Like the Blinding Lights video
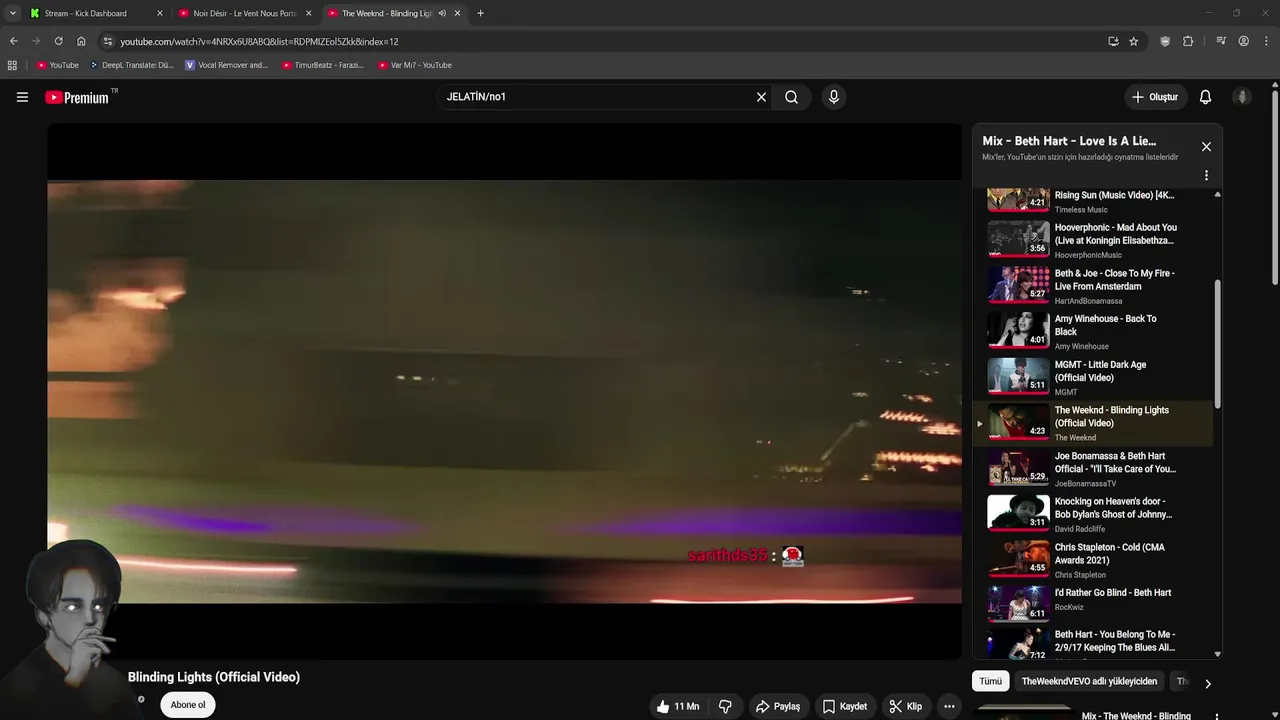 [677, 706]
